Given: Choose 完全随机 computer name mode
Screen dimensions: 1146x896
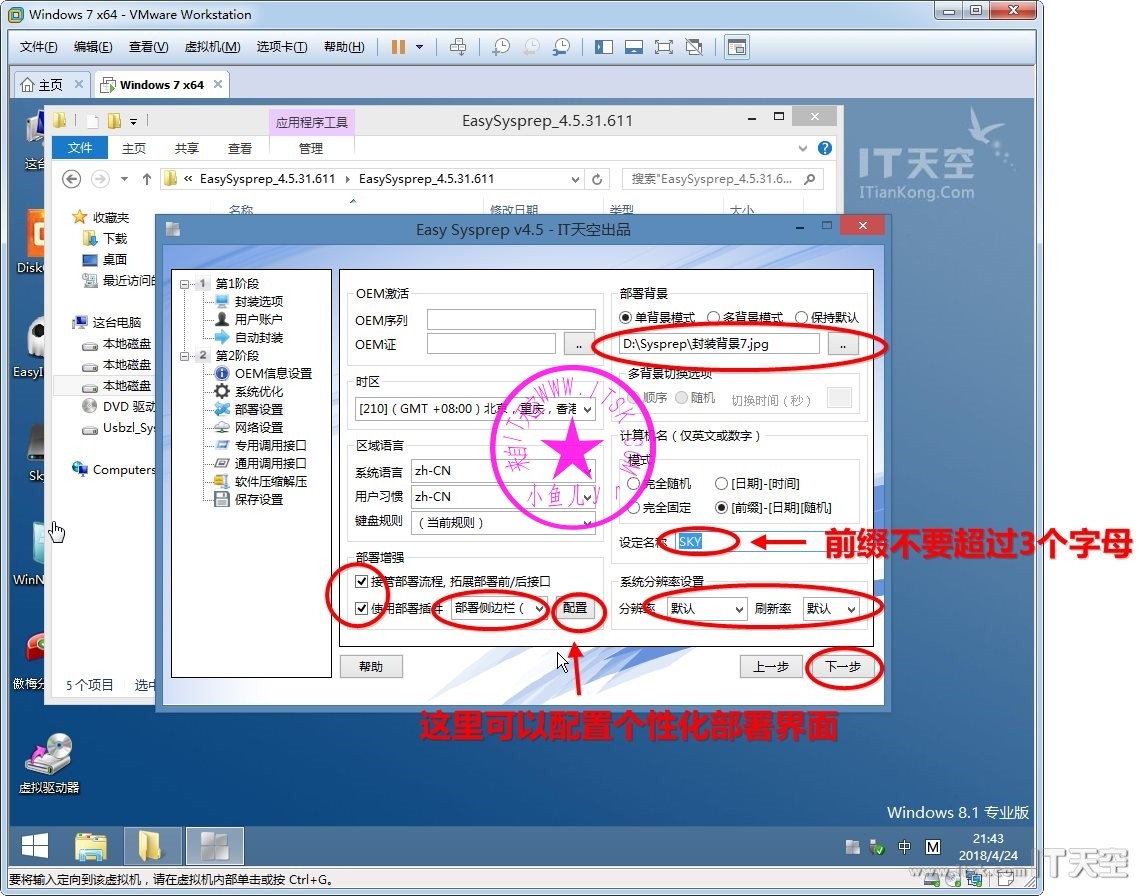Looking at the screenshot, I should point(634,483).
